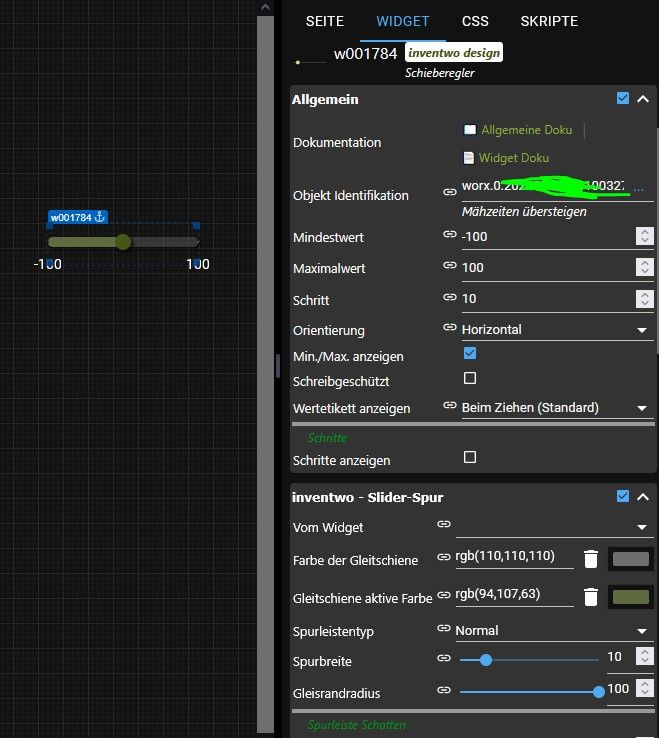Open object ID selection with the three dots

[639, 189]
